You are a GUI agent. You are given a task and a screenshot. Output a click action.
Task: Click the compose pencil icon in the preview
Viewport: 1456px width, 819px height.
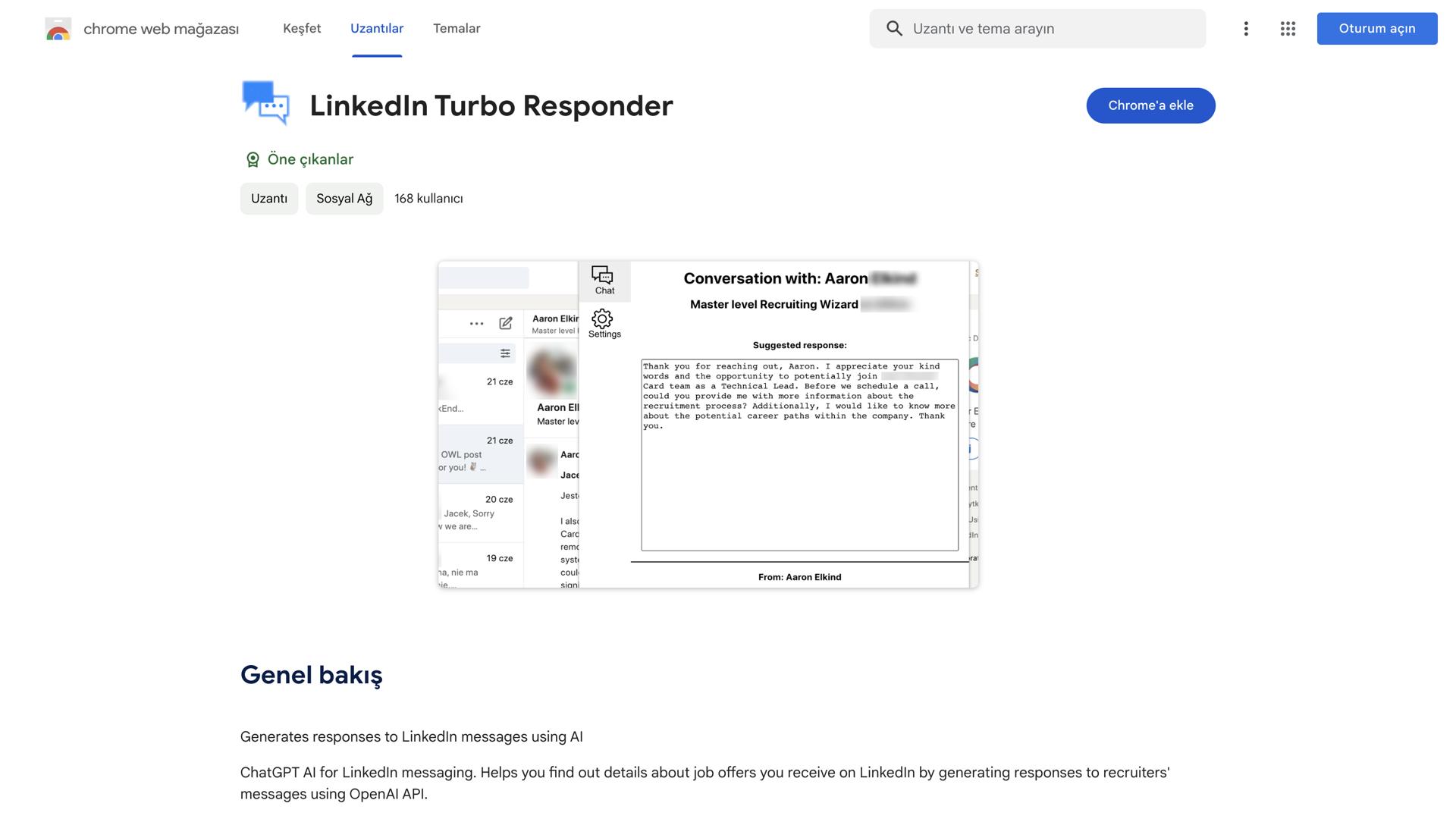[x=505, y=323]
